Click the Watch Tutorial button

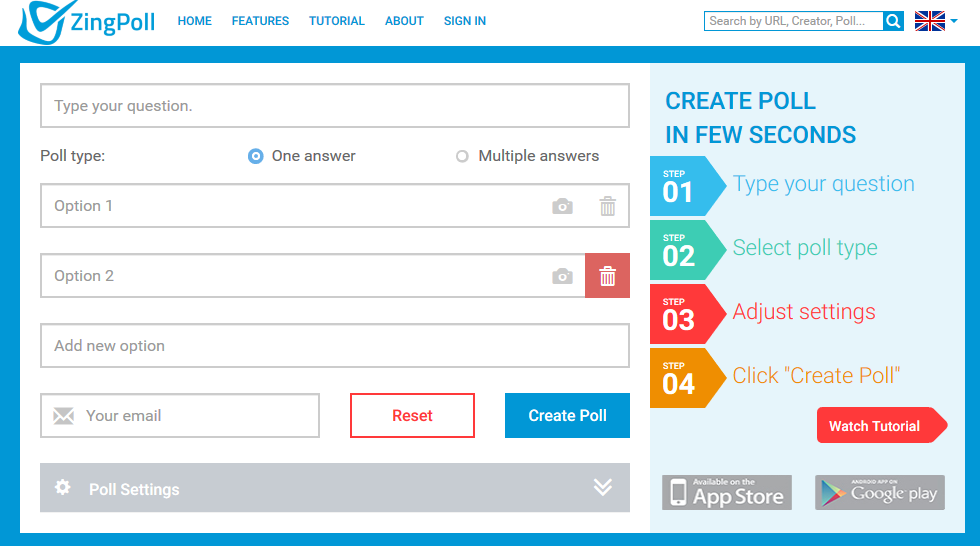point(876,426)
